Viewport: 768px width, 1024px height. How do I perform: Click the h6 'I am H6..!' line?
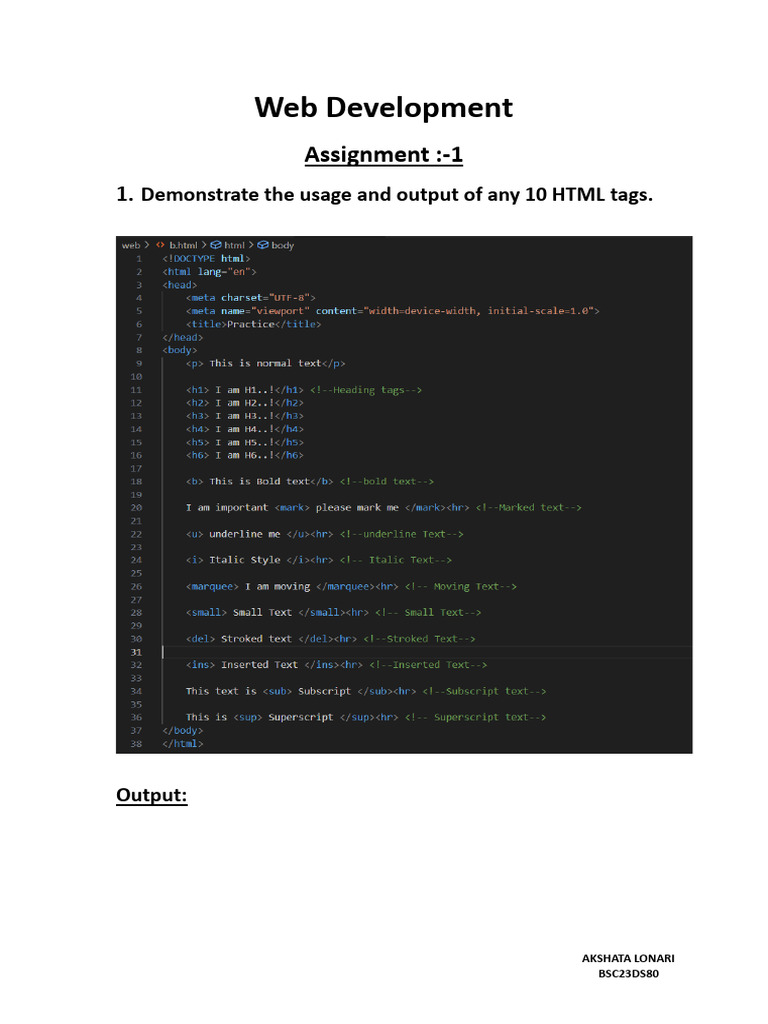[245, 455]
